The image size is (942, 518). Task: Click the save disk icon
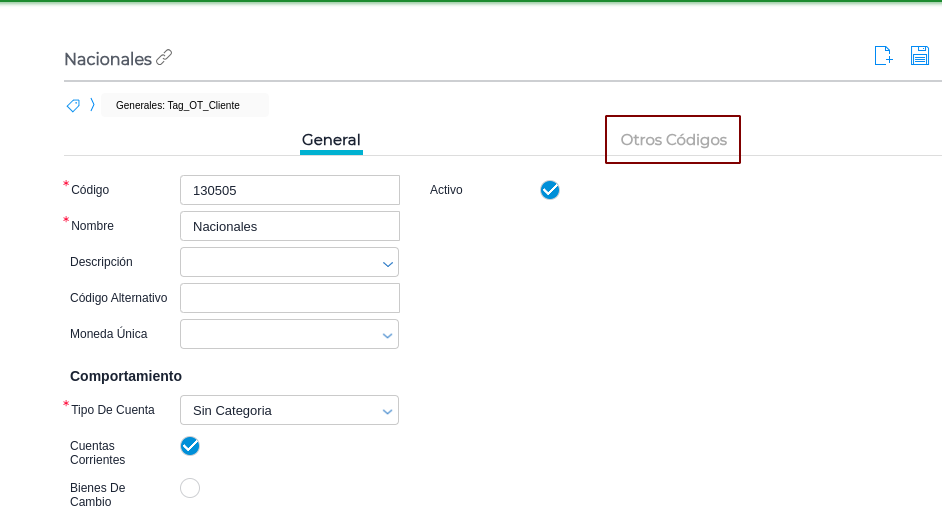tap(920, 56)
